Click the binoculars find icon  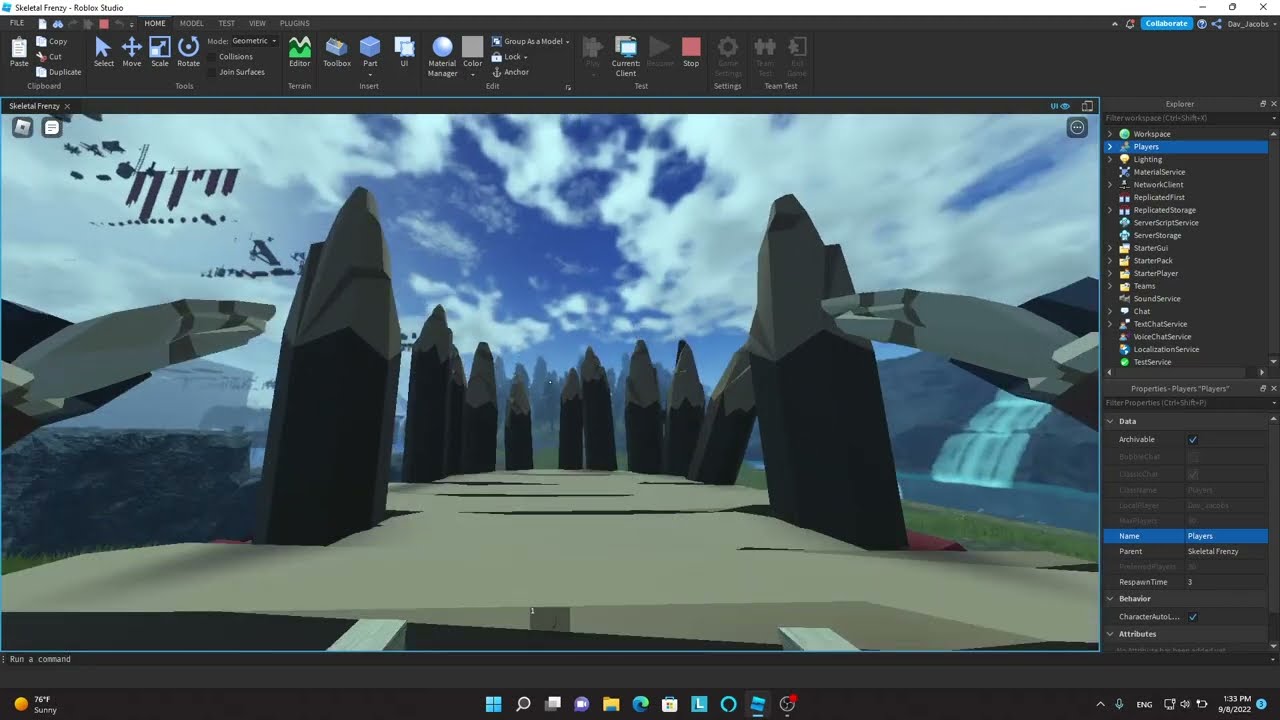click(x=58, y=23)
